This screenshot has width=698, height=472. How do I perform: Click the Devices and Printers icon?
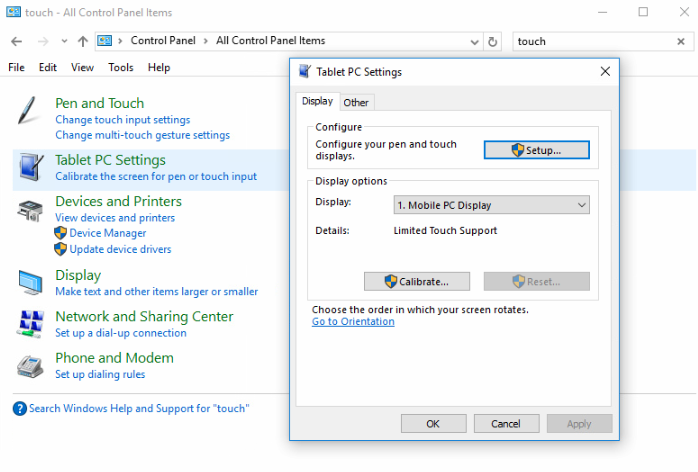(x=30, y=210)
